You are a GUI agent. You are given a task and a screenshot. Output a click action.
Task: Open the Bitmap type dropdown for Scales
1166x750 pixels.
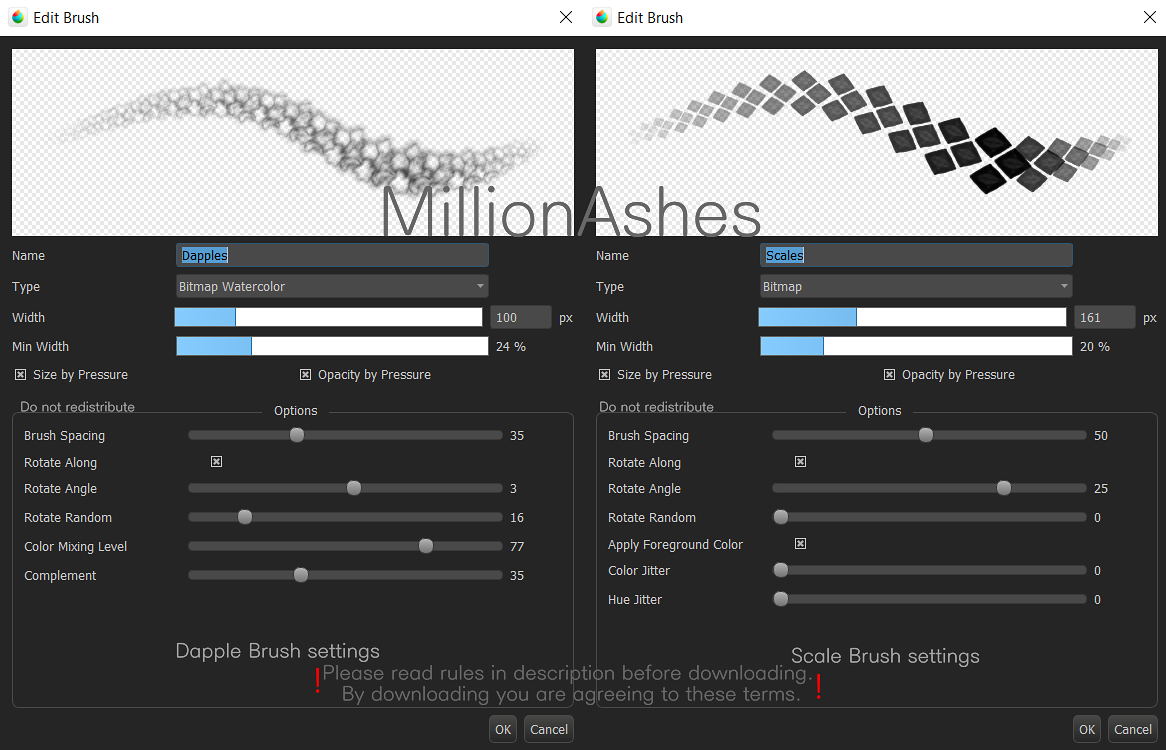click(x=915, y=286)
